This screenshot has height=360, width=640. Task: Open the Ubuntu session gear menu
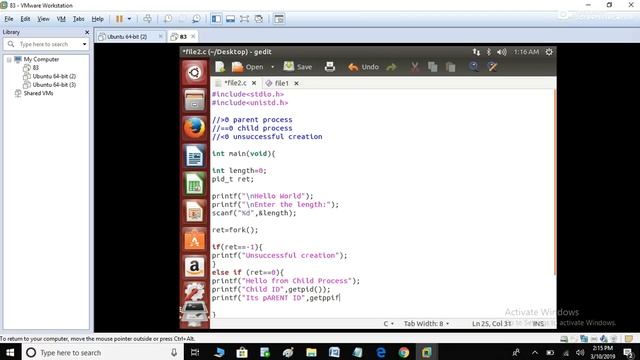click(x=549, y=52)
